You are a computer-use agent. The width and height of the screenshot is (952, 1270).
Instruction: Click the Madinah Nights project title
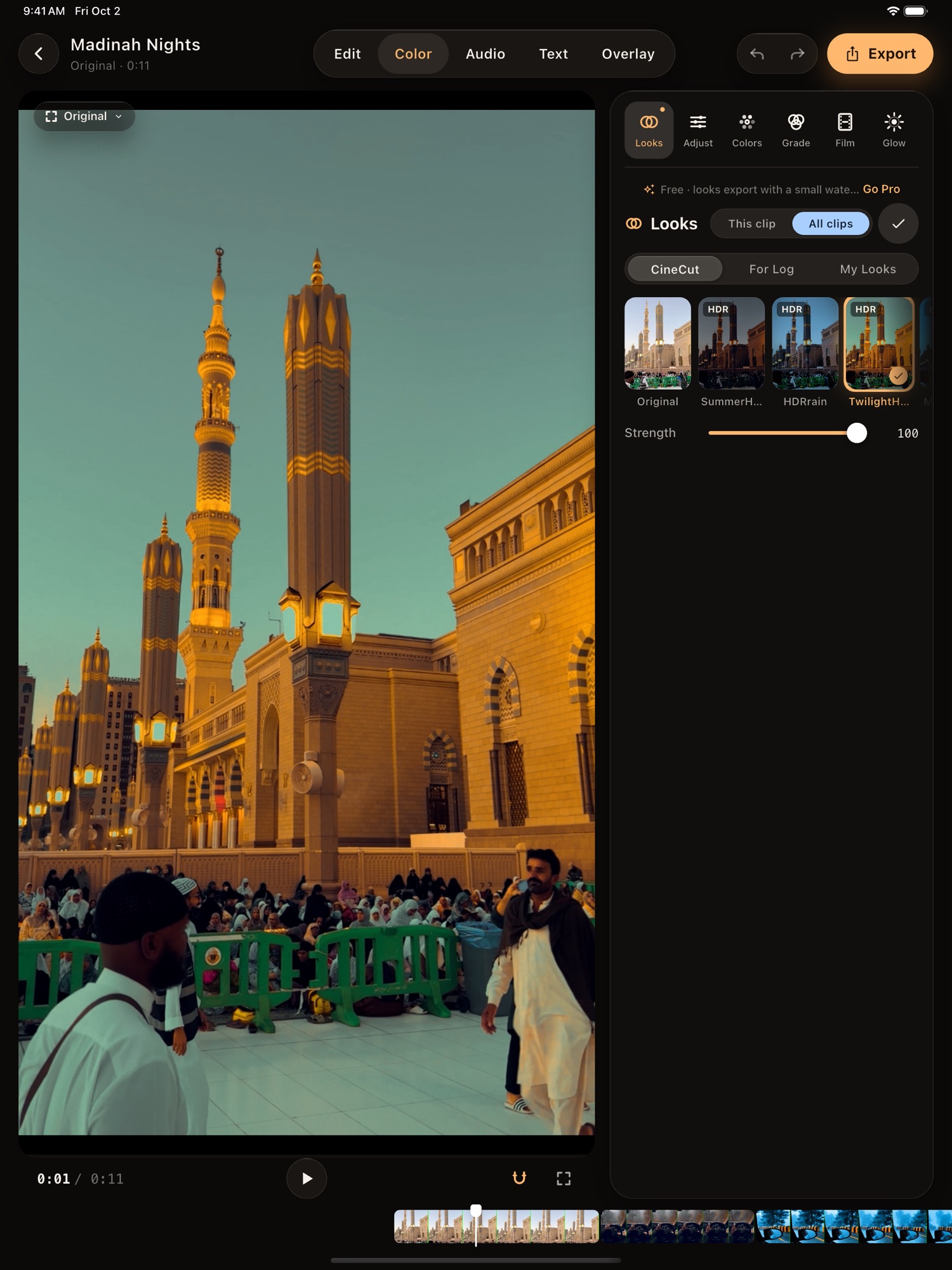135,44
